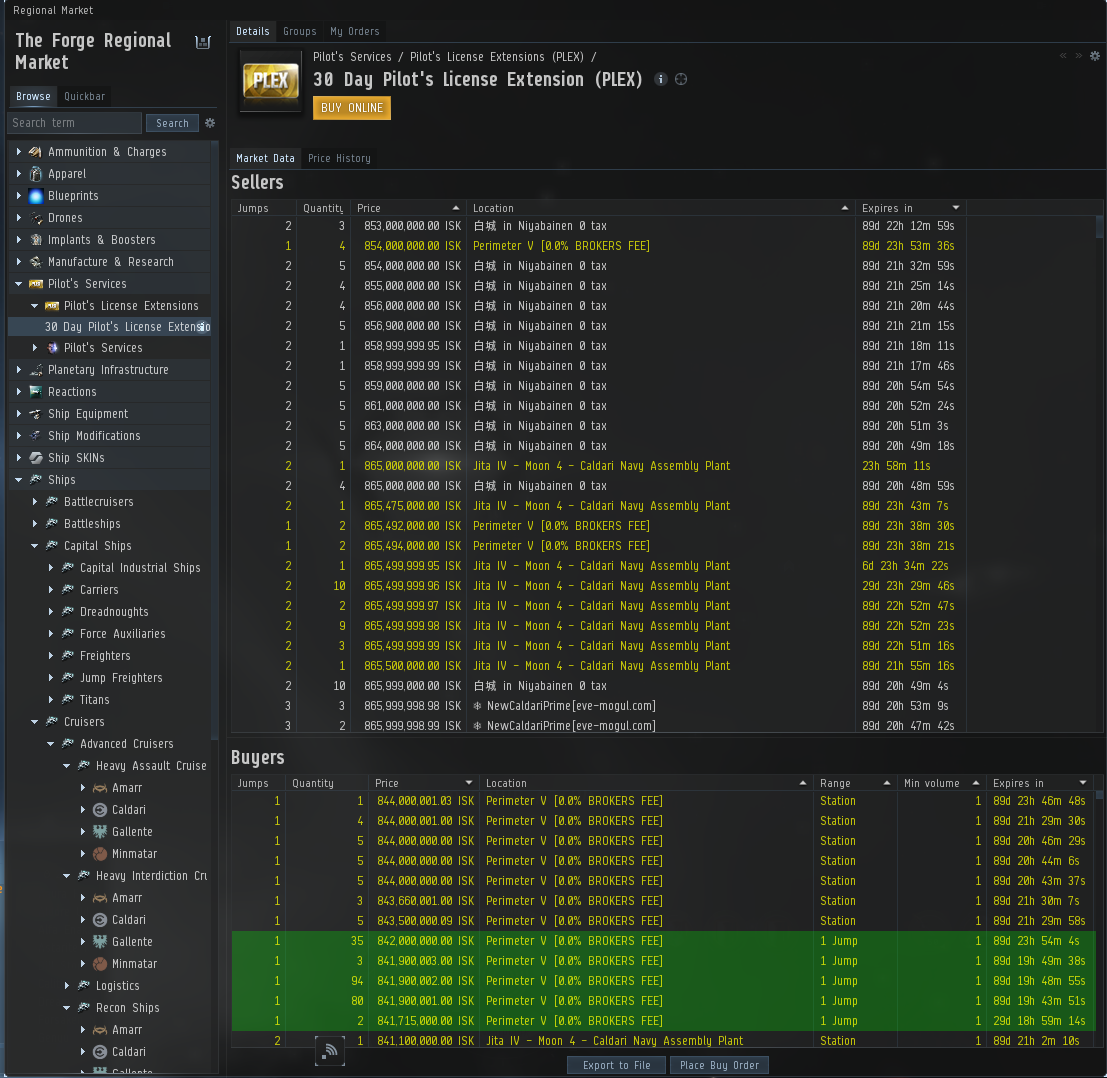Switch to the Groups tab

click(x=299, y=31)
